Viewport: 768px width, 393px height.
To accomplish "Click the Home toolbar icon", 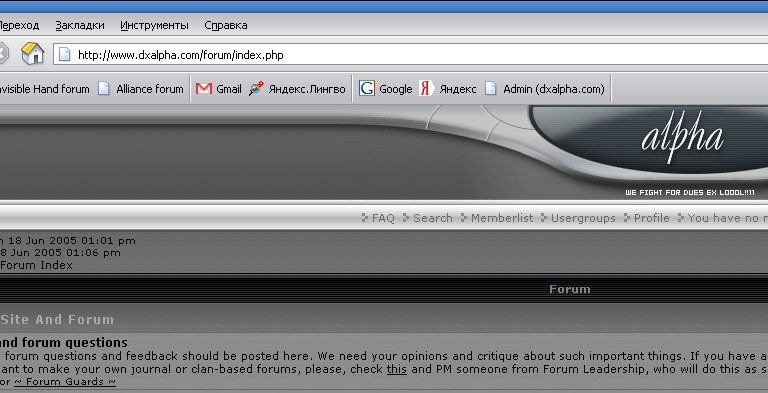I will click(x=32, y=53).
